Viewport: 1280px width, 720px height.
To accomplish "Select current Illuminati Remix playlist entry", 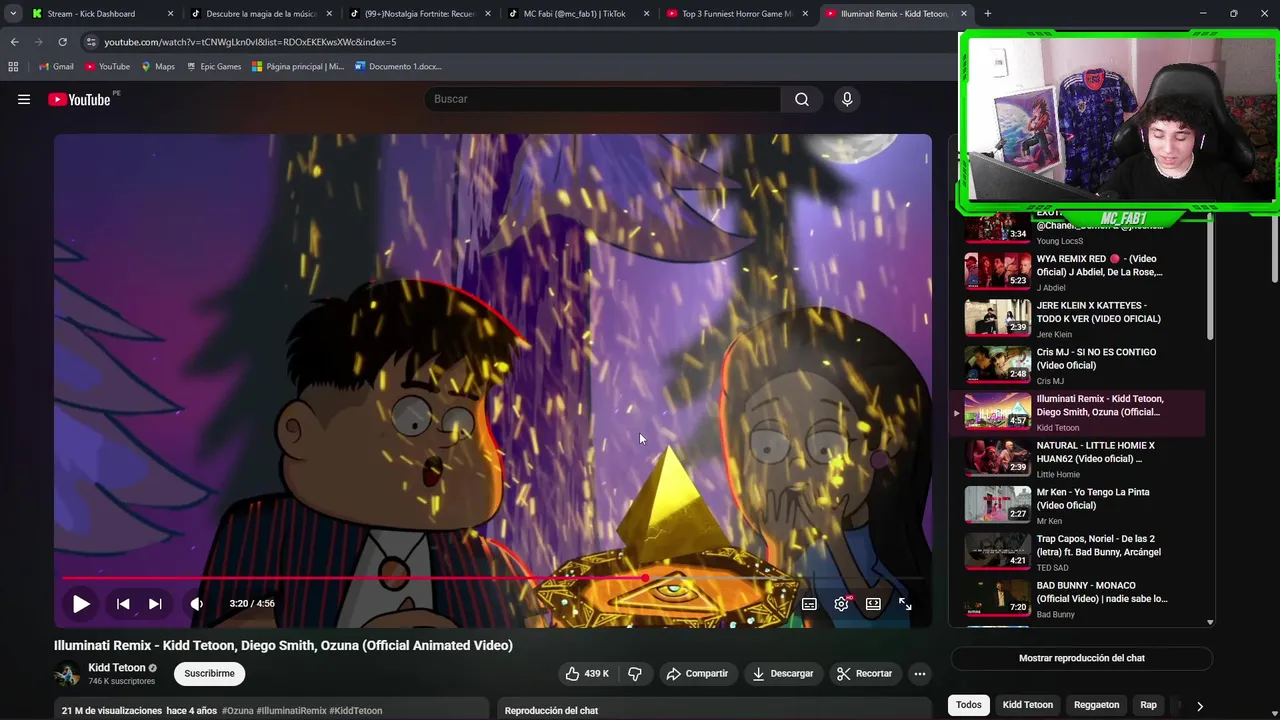I will coord(1085,412).
